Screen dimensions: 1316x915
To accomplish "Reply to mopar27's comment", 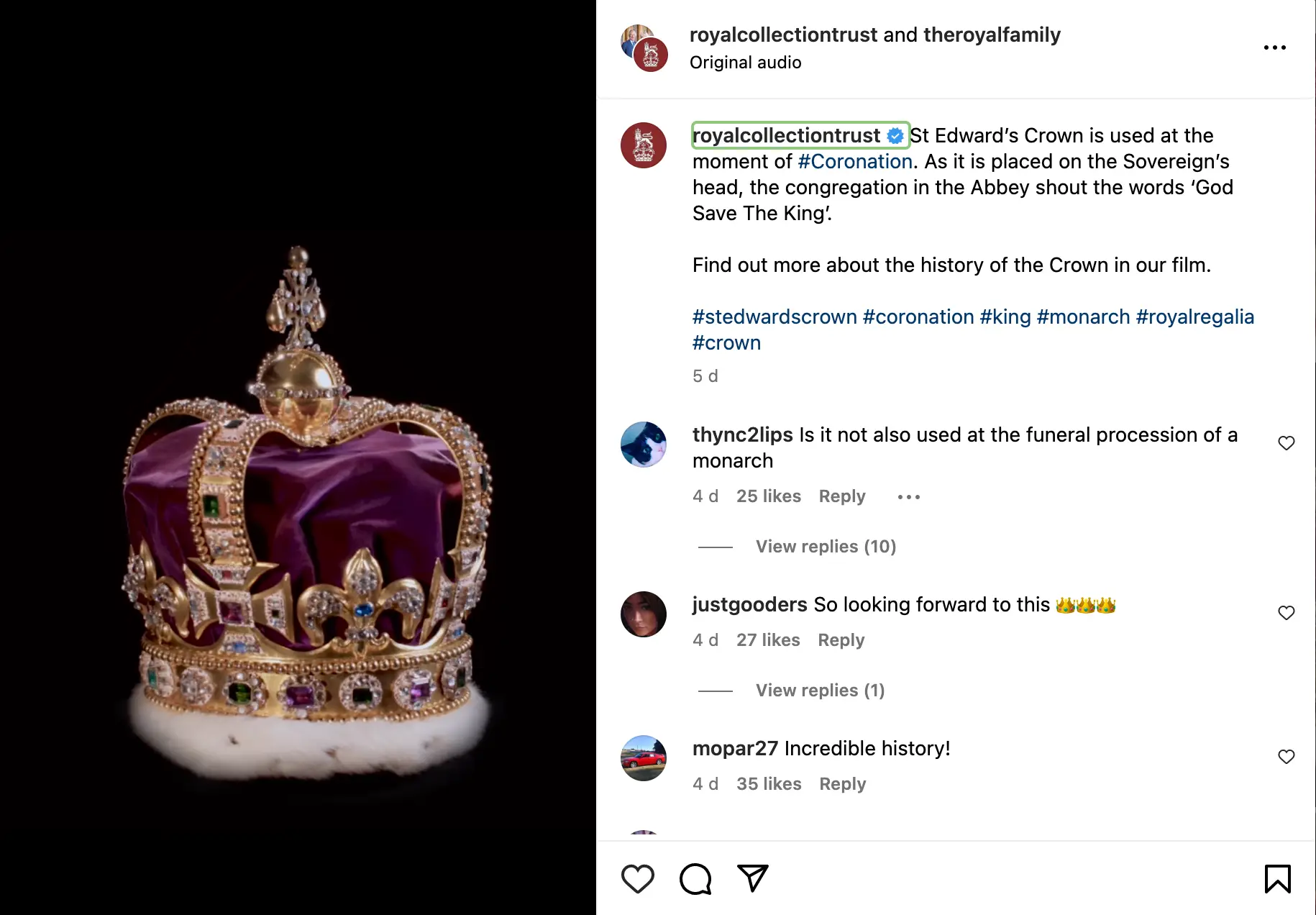I will point(842,783).
